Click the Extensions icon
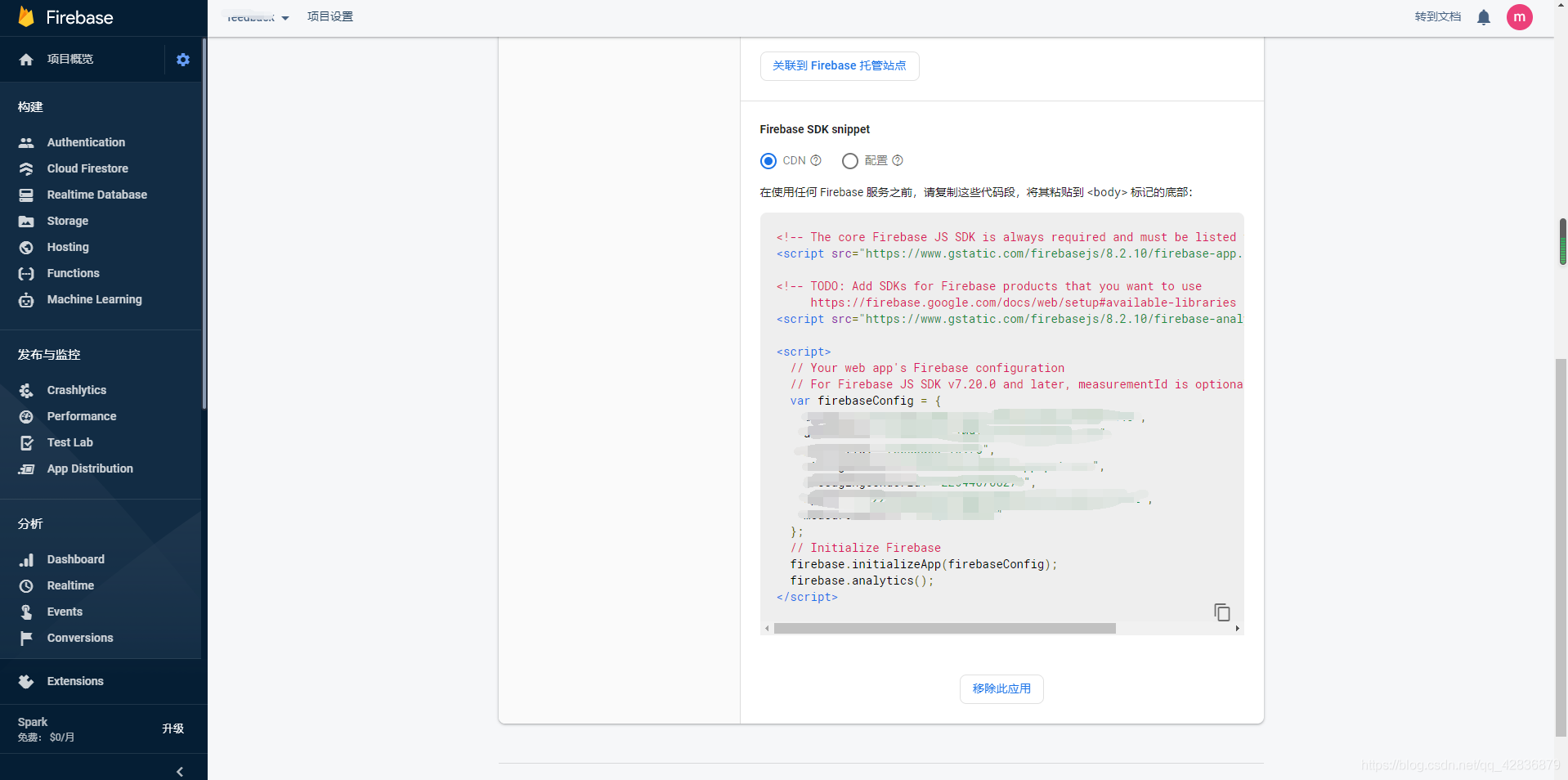 pos(26,681)
